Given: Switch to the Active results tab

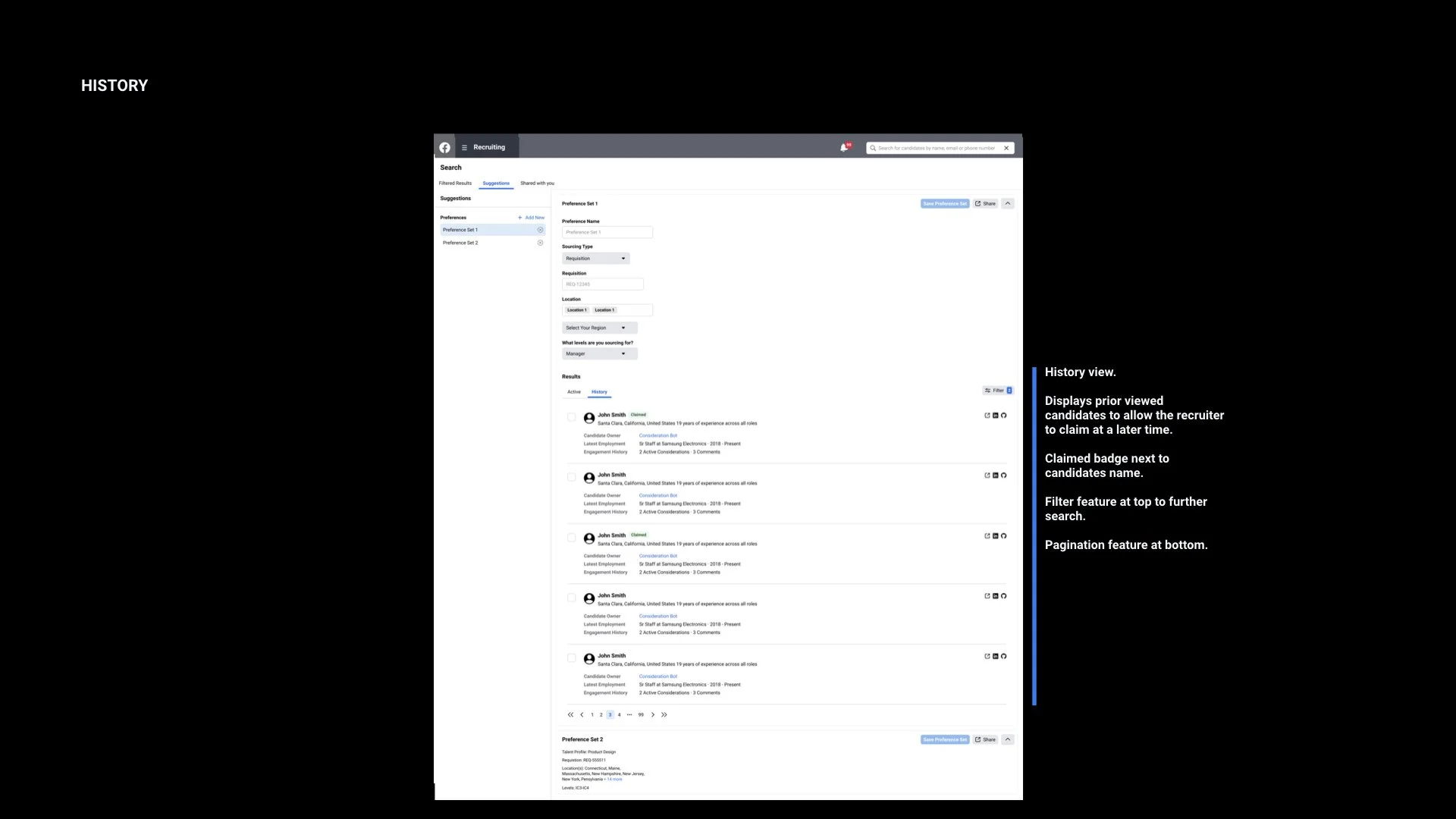Looking at the screenshot, I should tap(574, 392).
